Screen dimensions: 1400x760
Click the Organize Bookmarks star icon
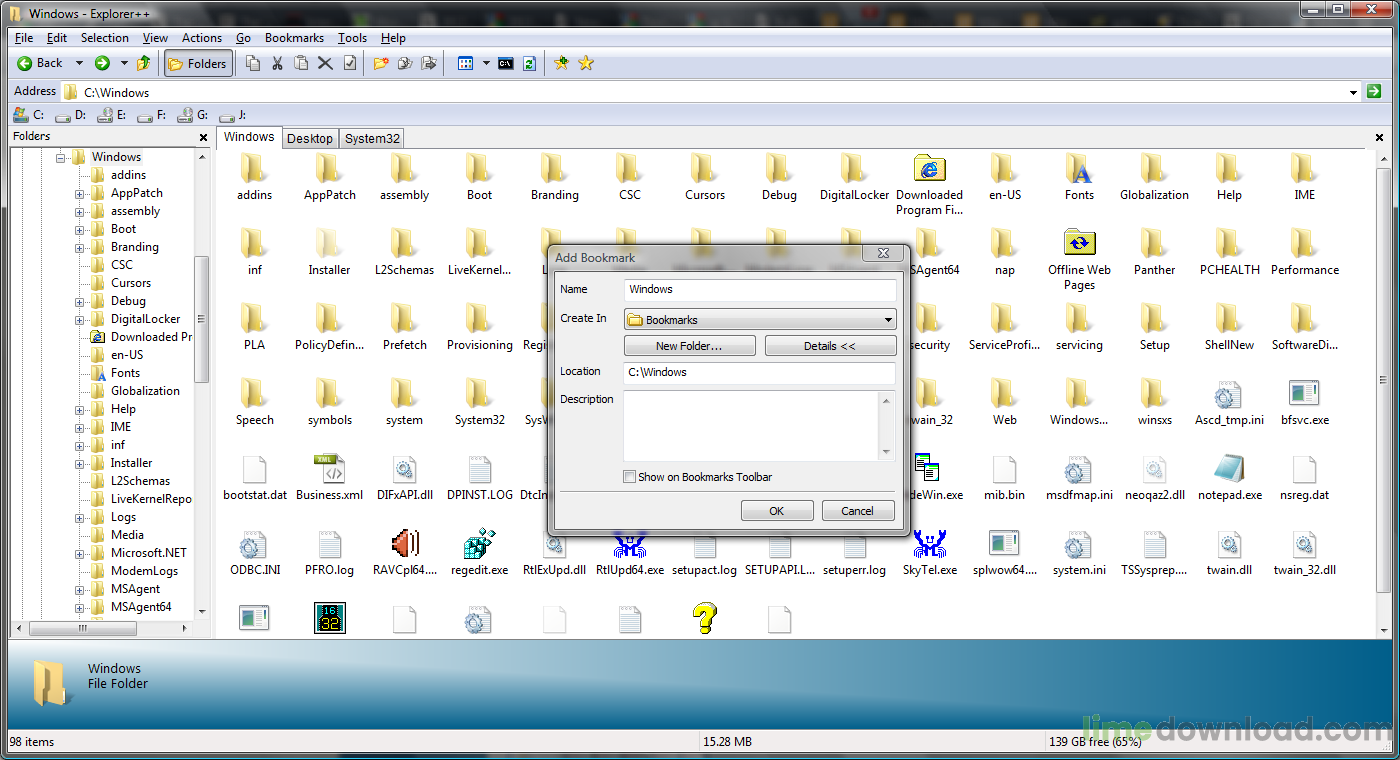(x=586, y=63)
